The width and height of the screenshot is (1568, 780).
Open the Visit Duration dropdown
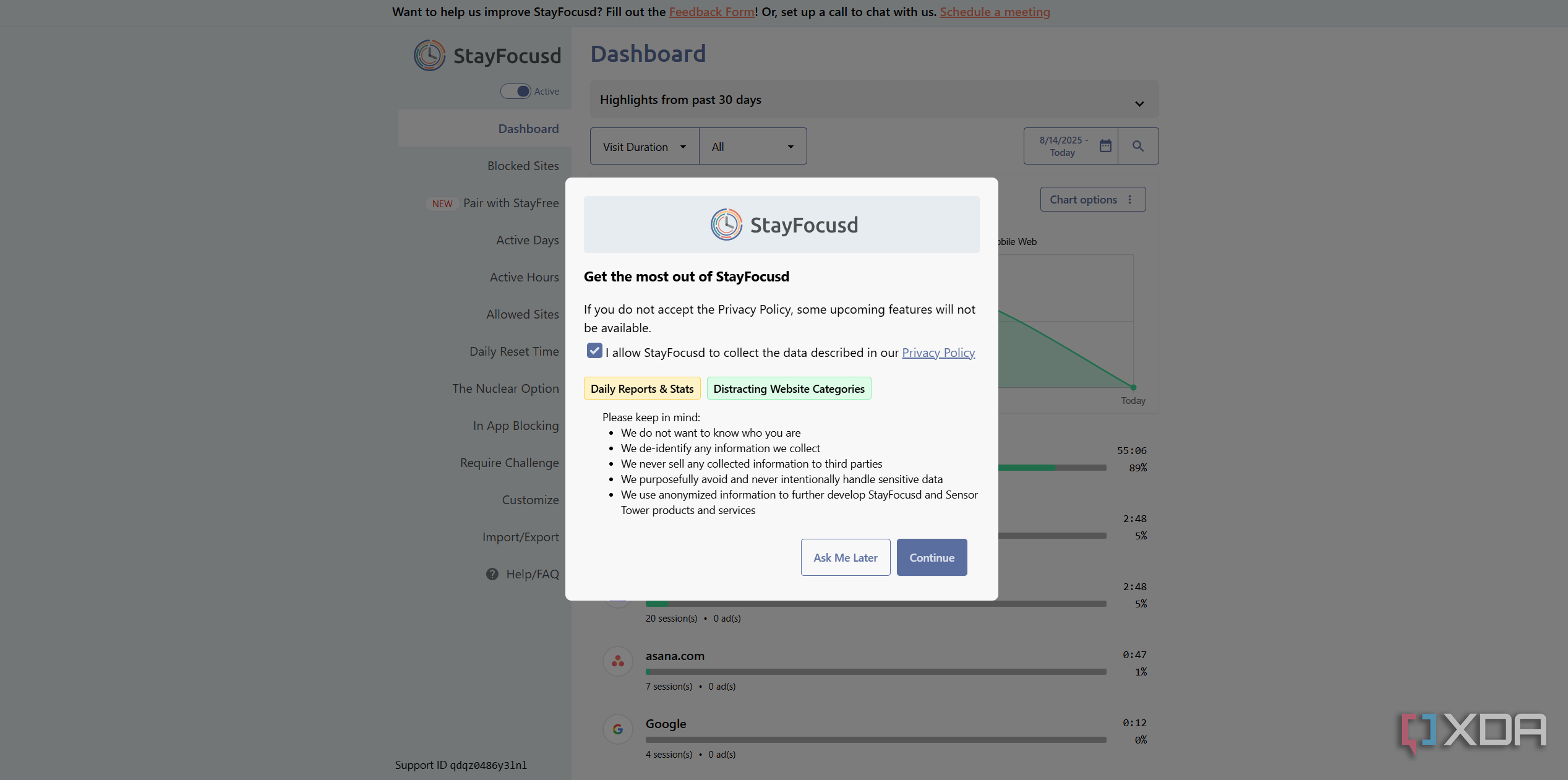pos(645,147)
